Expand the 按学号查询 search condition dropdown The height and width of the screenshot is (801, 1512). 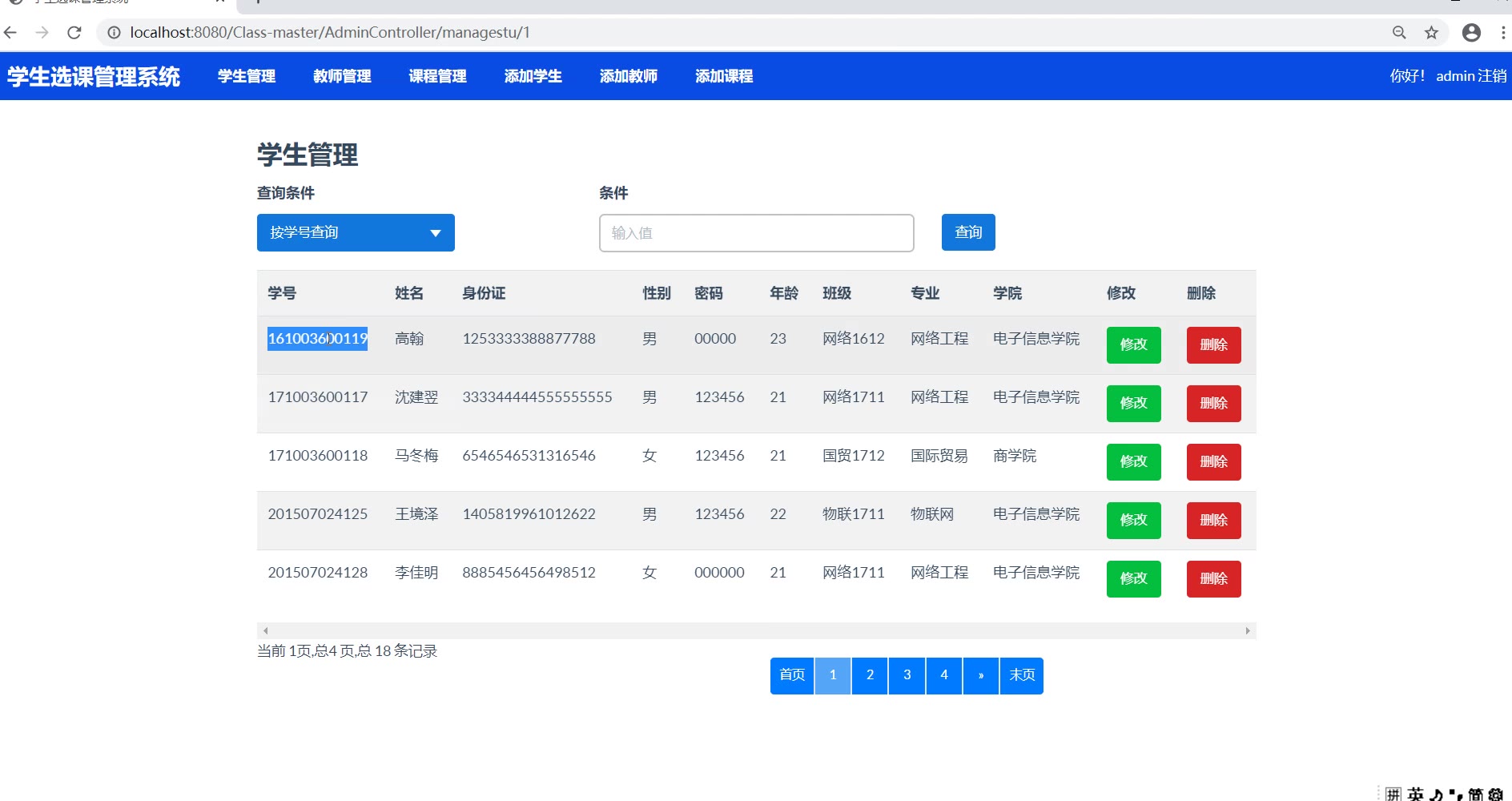point(356,232)
